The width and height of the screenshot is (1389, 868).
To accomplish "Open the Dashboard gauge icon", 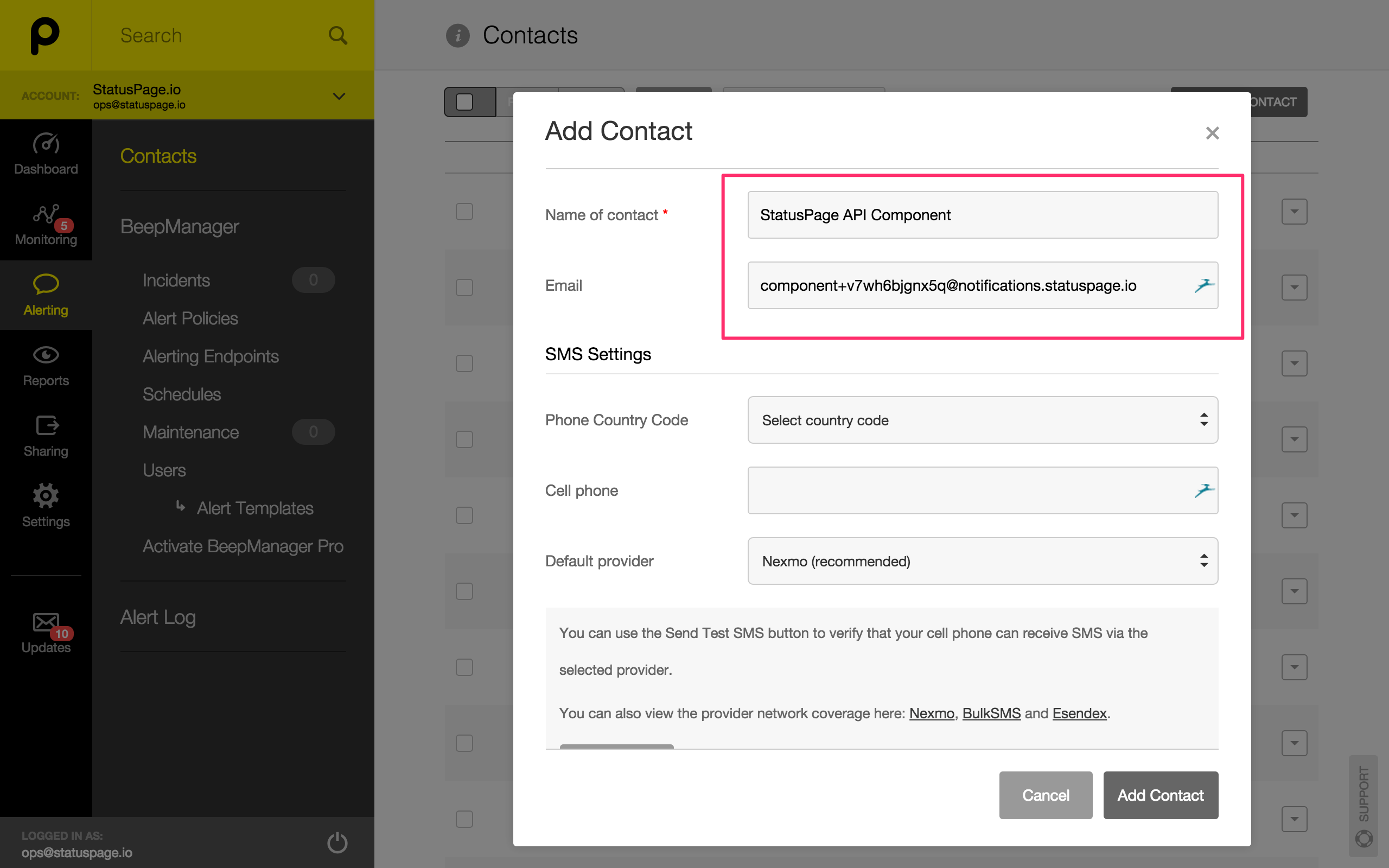I will coord(46,144).
